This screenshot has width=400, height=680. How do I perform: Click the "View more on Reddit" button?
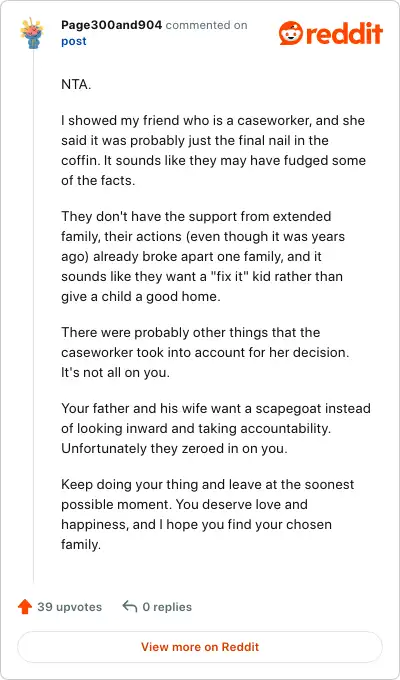pos(200,647)
